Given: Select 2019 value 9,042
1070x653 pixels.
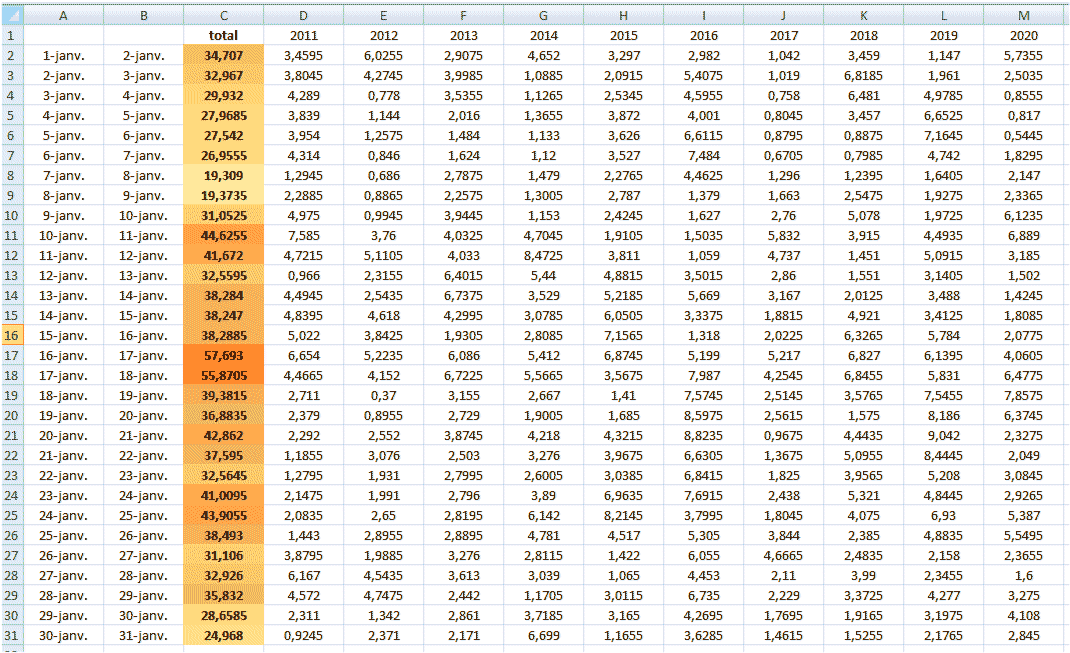Looking at the screenshot, I should (x=944, y=436).
